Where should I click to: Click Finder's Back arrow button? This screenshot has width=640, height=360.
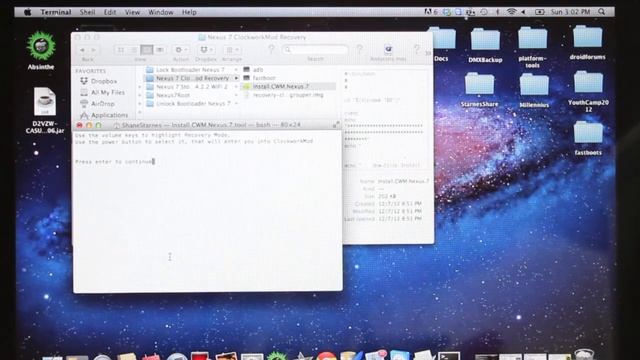tap(82, 50)
